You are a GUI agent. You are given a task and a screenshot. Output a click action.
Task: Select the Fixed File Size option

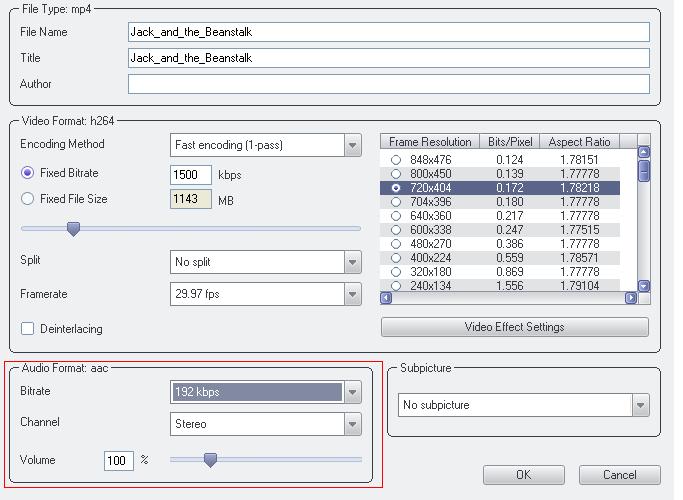click(x=28, y=200)
